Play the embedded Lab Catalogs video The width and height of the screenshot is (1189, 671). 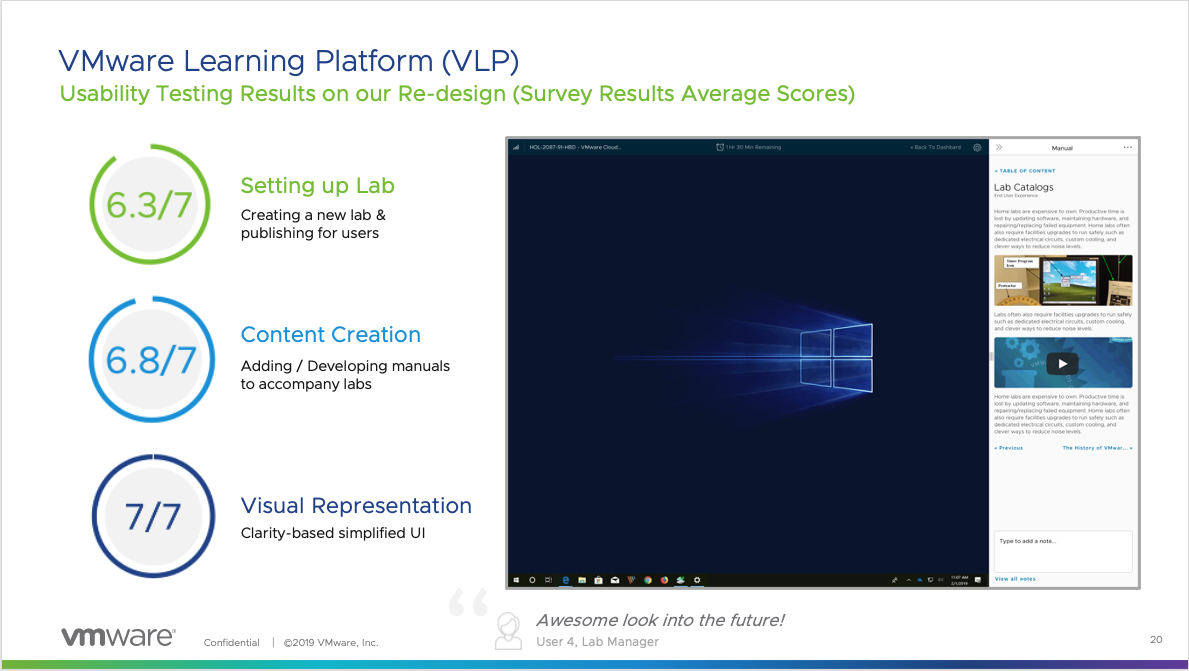coord(1062,363)
